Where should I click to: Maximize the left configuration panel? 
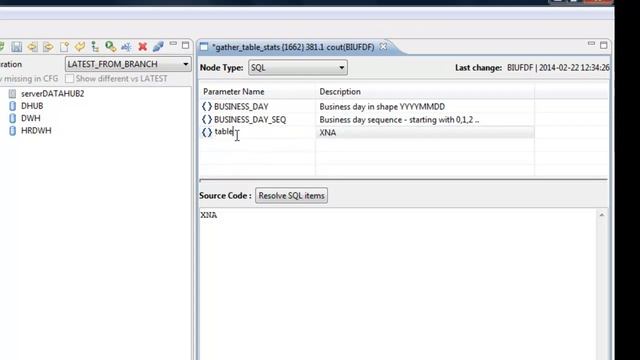tap(185, 45)
